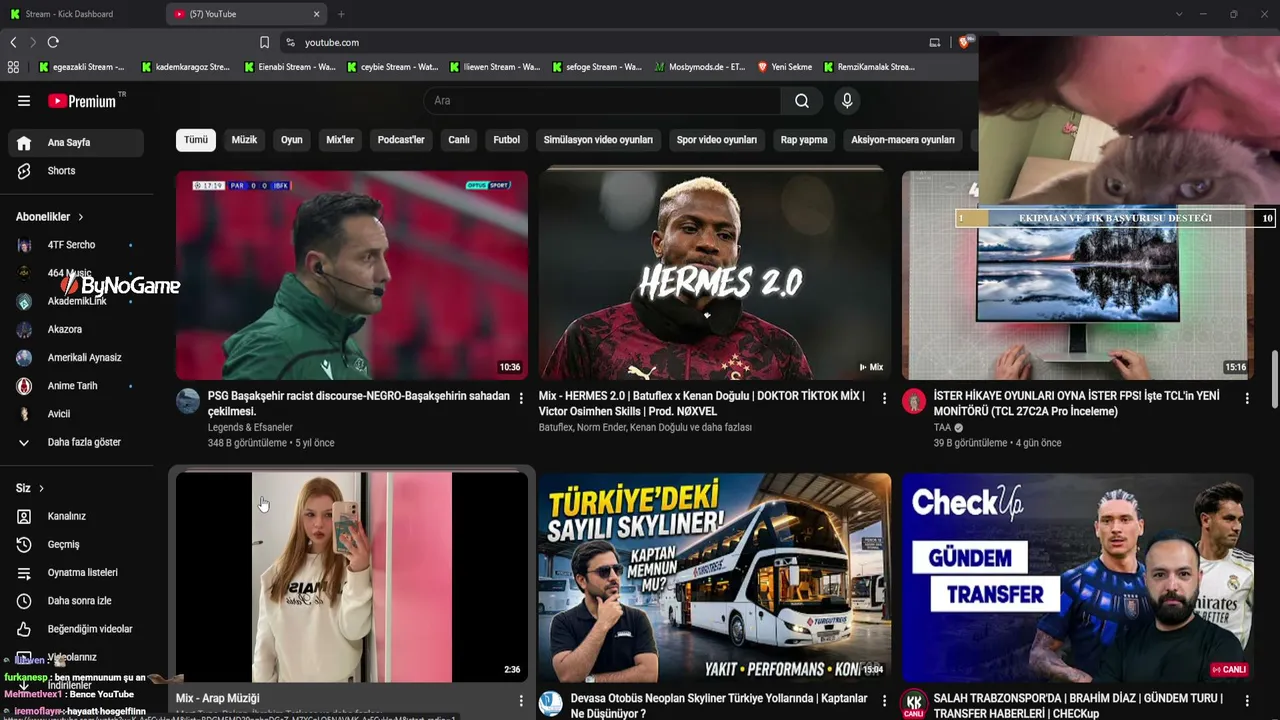
Task: Filter the feed by Oyun
Action: pyautogui.click(x=292, y=140)
